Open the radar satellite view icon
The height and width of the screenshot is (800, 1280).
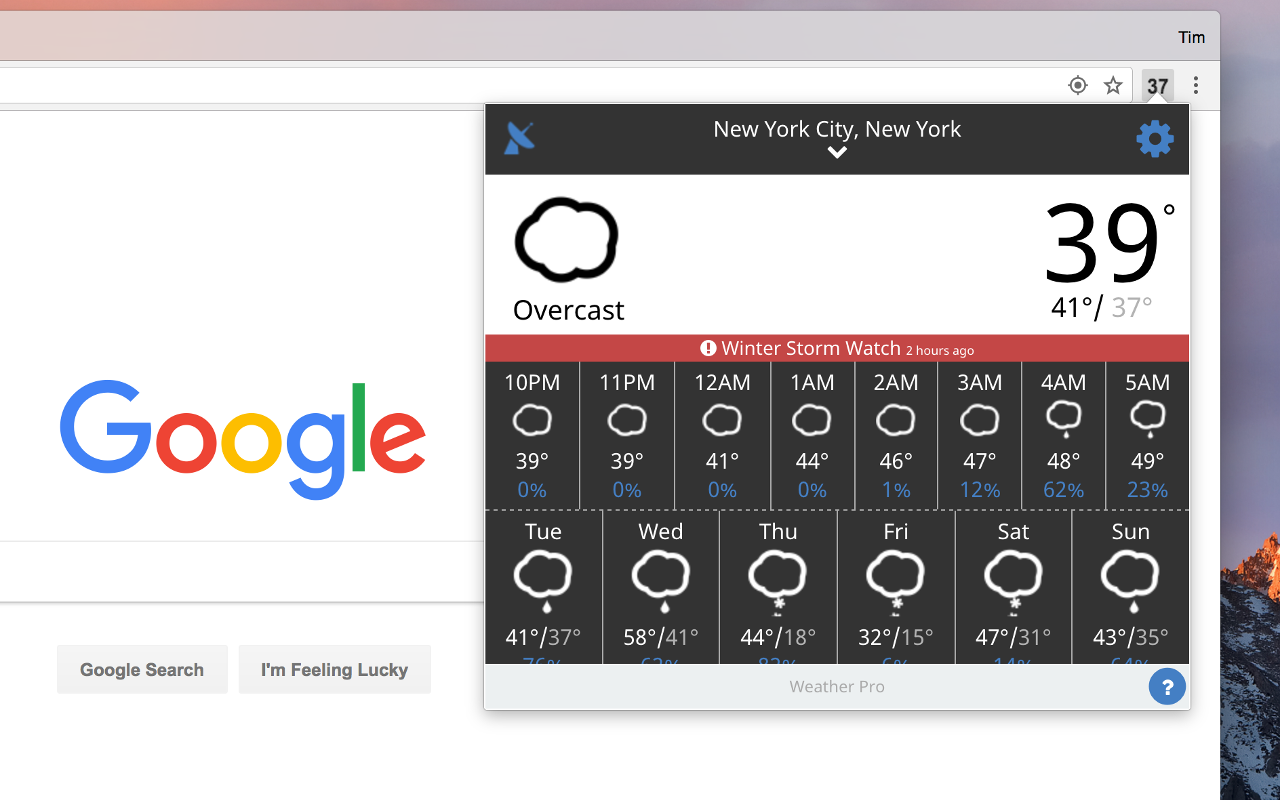click(518, 139)
